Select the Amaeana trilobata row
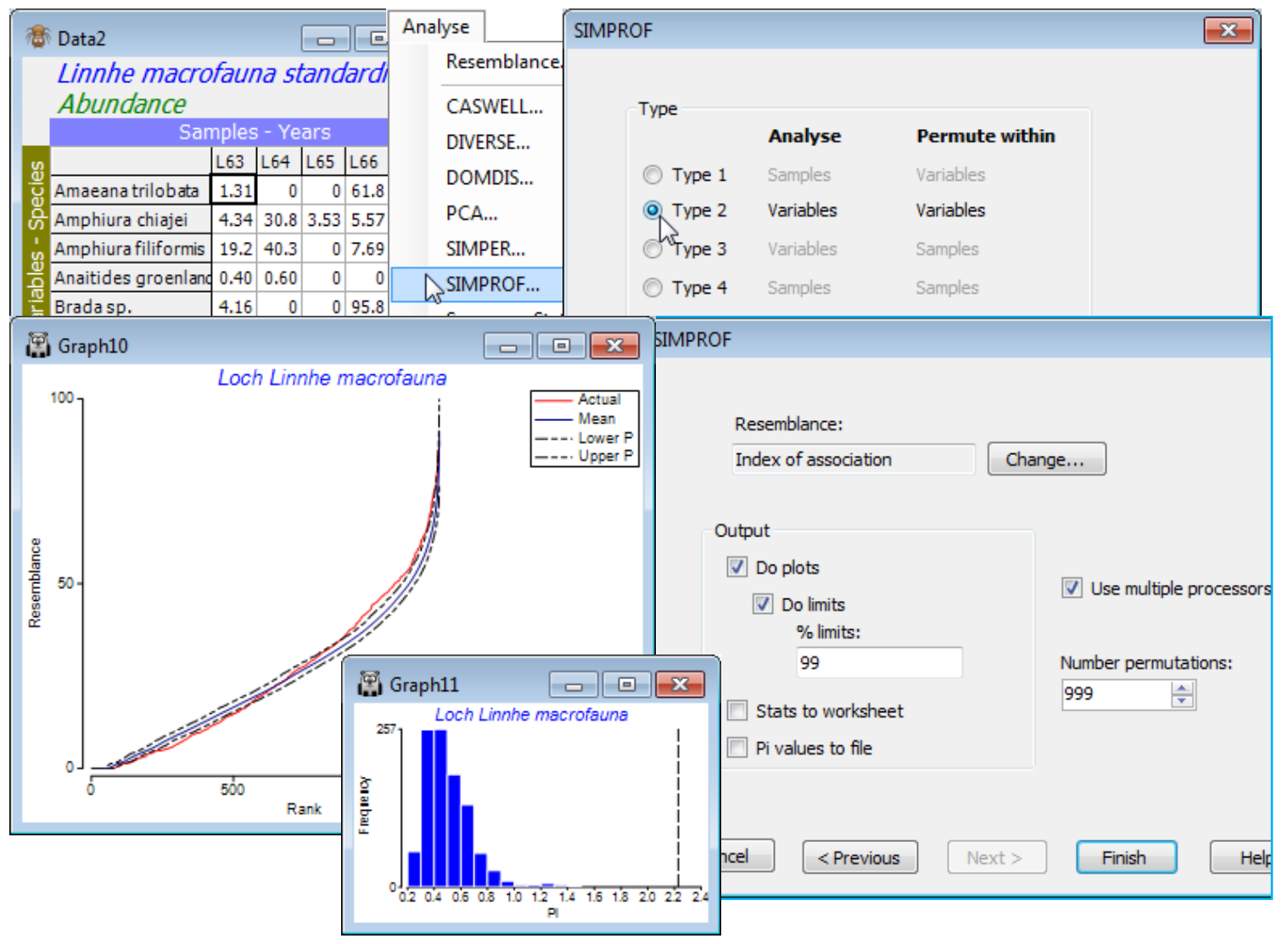The width and height of the screenshot is (1288, 944). tap(131, 191)
